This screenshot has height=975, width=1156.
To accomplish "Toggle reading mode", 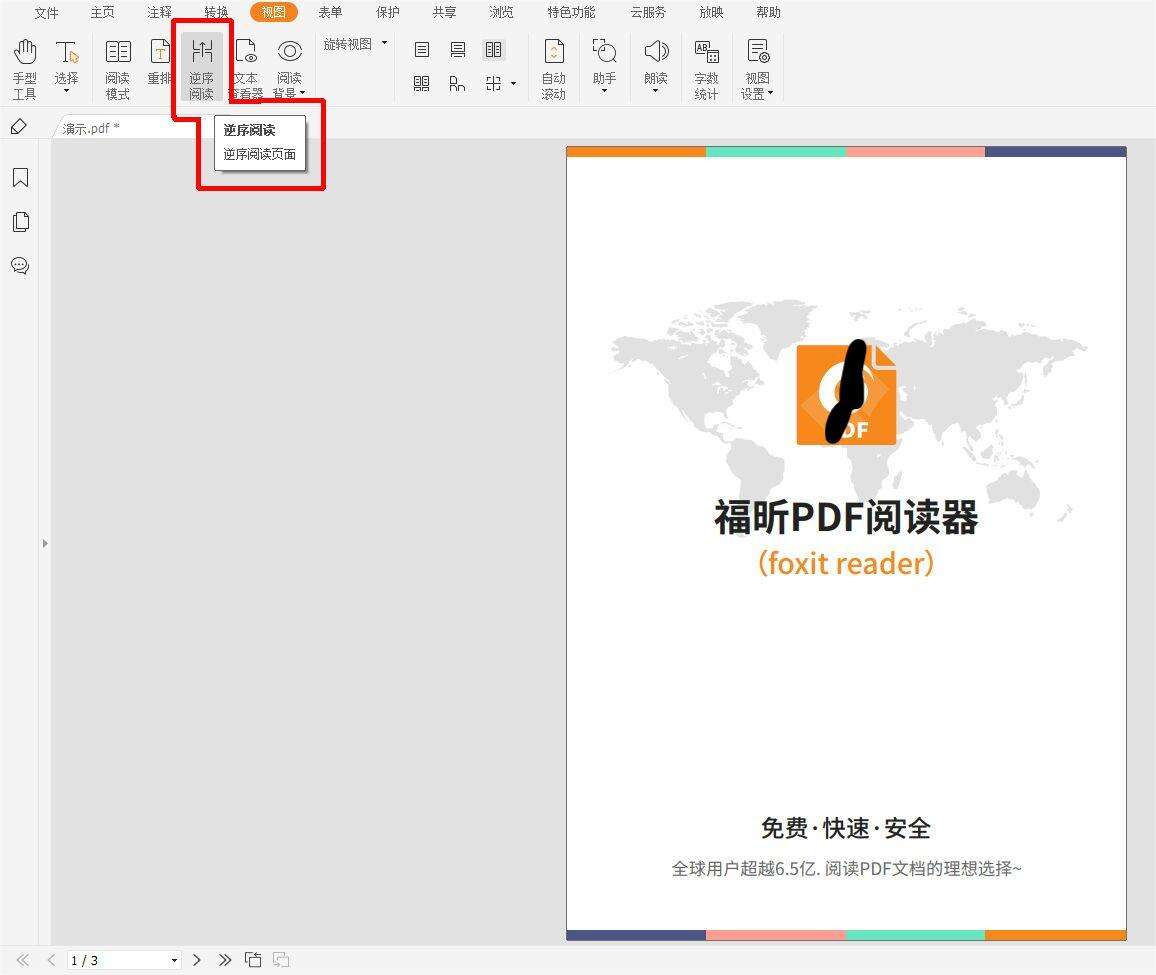I will (117, 67).
